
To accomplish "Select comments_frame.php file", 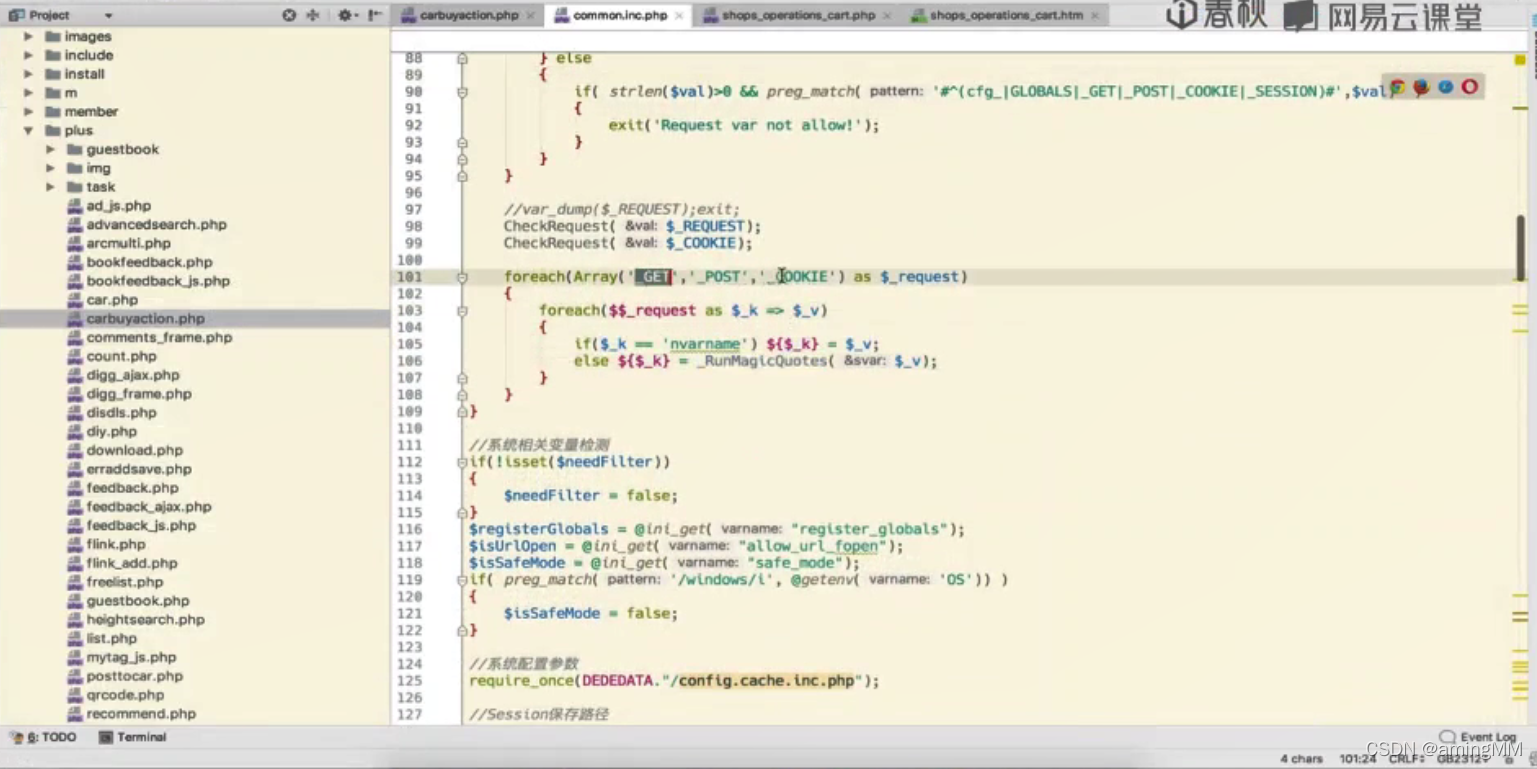I will coord(159,338).
